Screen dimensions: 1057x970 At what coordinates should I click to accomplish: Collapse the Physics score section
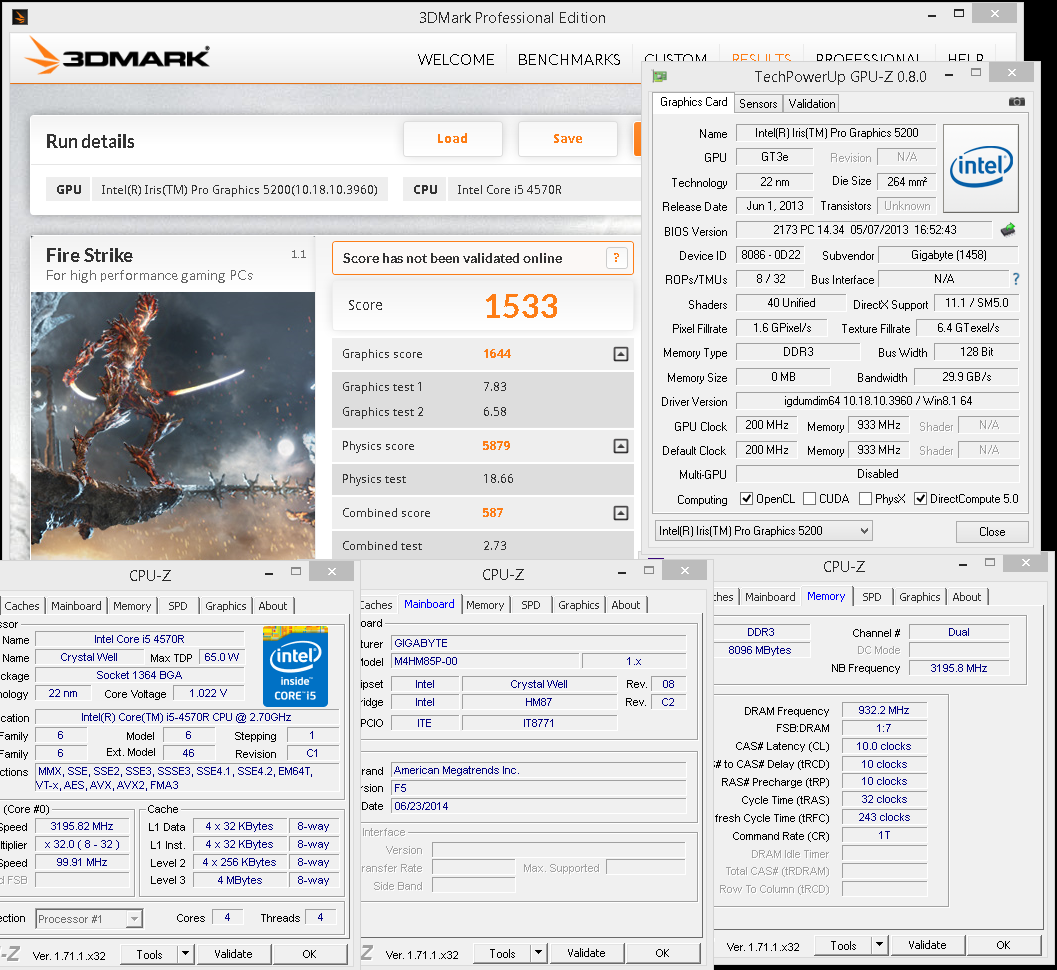pos(621,446)
